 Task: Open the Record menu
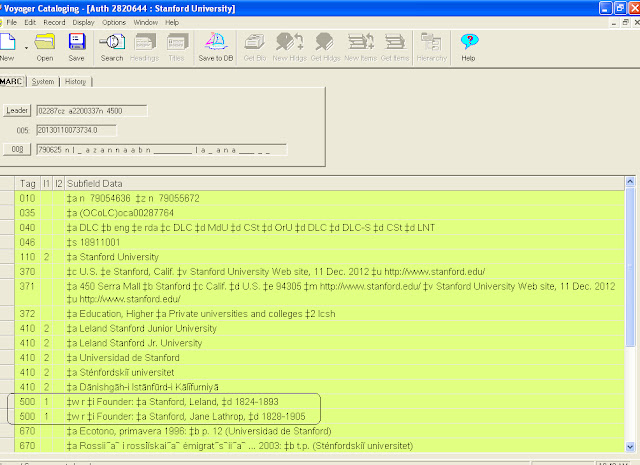click(54, 22)
